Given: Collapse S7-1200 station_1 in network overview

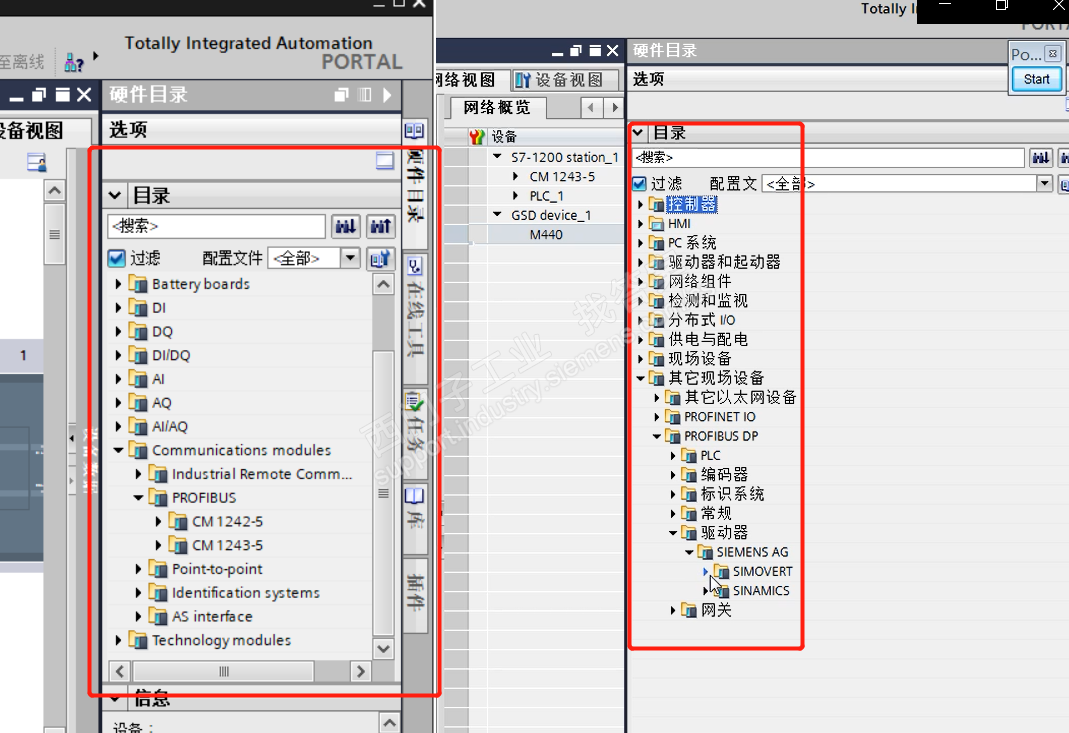Looking at the screenshot, I should pos(498,157).
